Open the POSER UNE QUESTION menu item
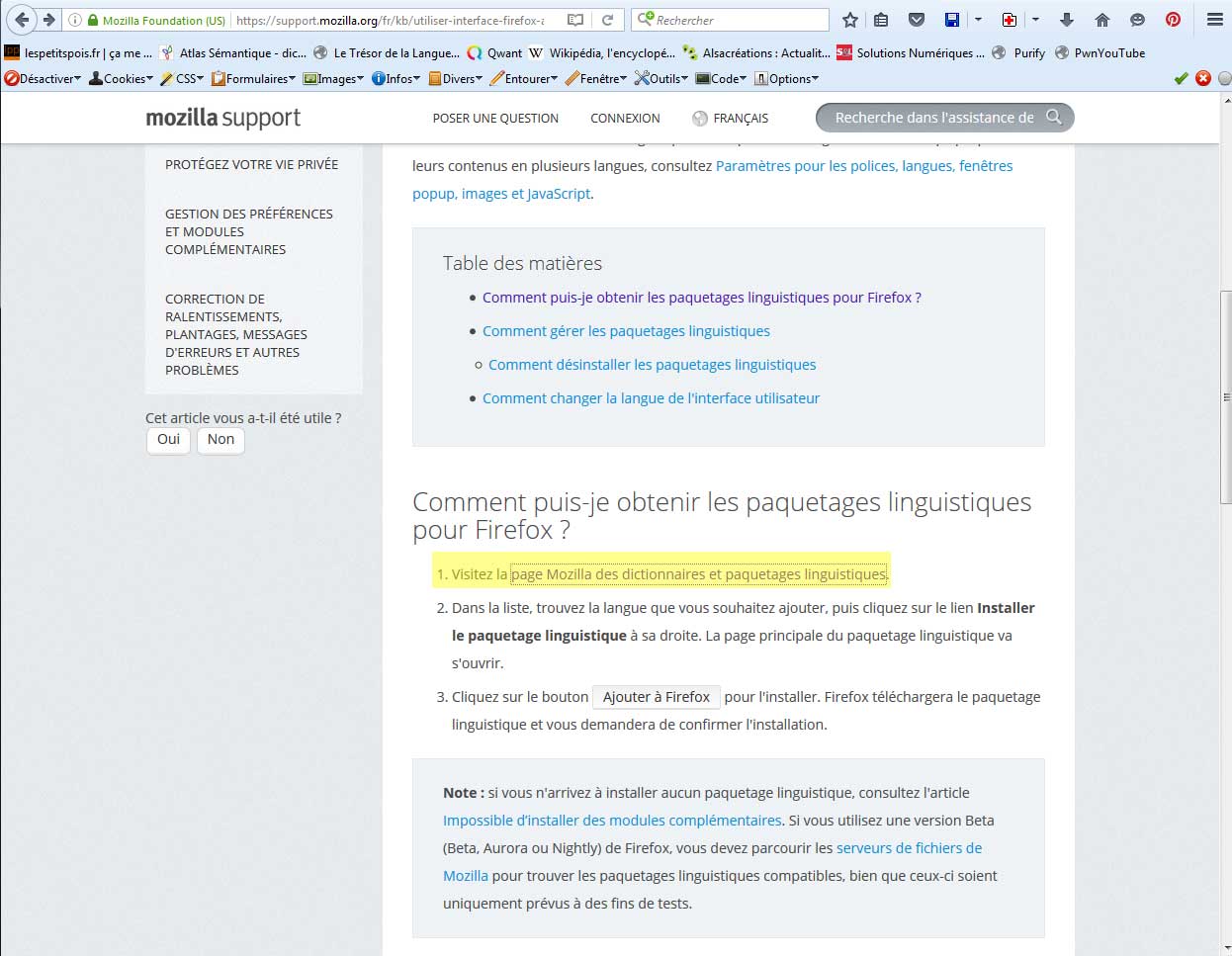The image size is (1232, 956). [x=495, y=119]
